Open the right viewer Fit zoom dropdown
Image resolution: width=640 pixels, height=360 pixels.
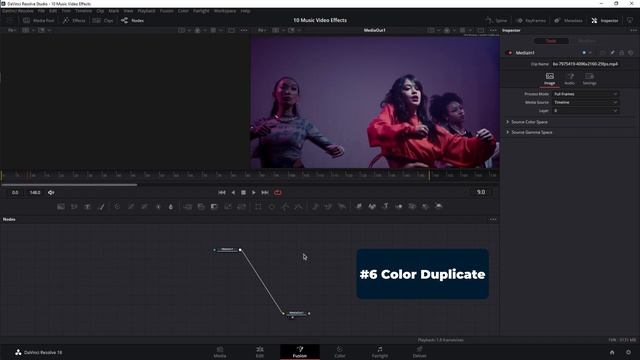(x=262, y=30)
